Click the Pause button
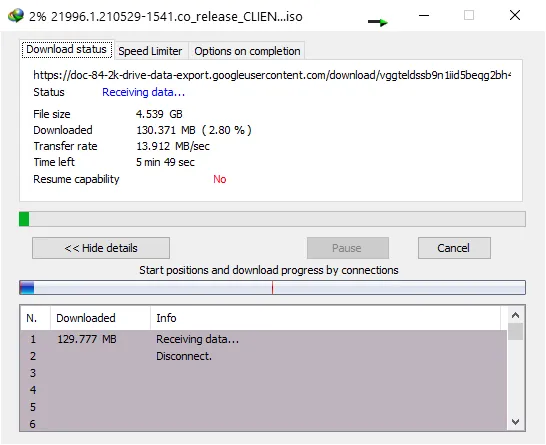Viewport: 546px width, 445px height. (x=348, y=248)
